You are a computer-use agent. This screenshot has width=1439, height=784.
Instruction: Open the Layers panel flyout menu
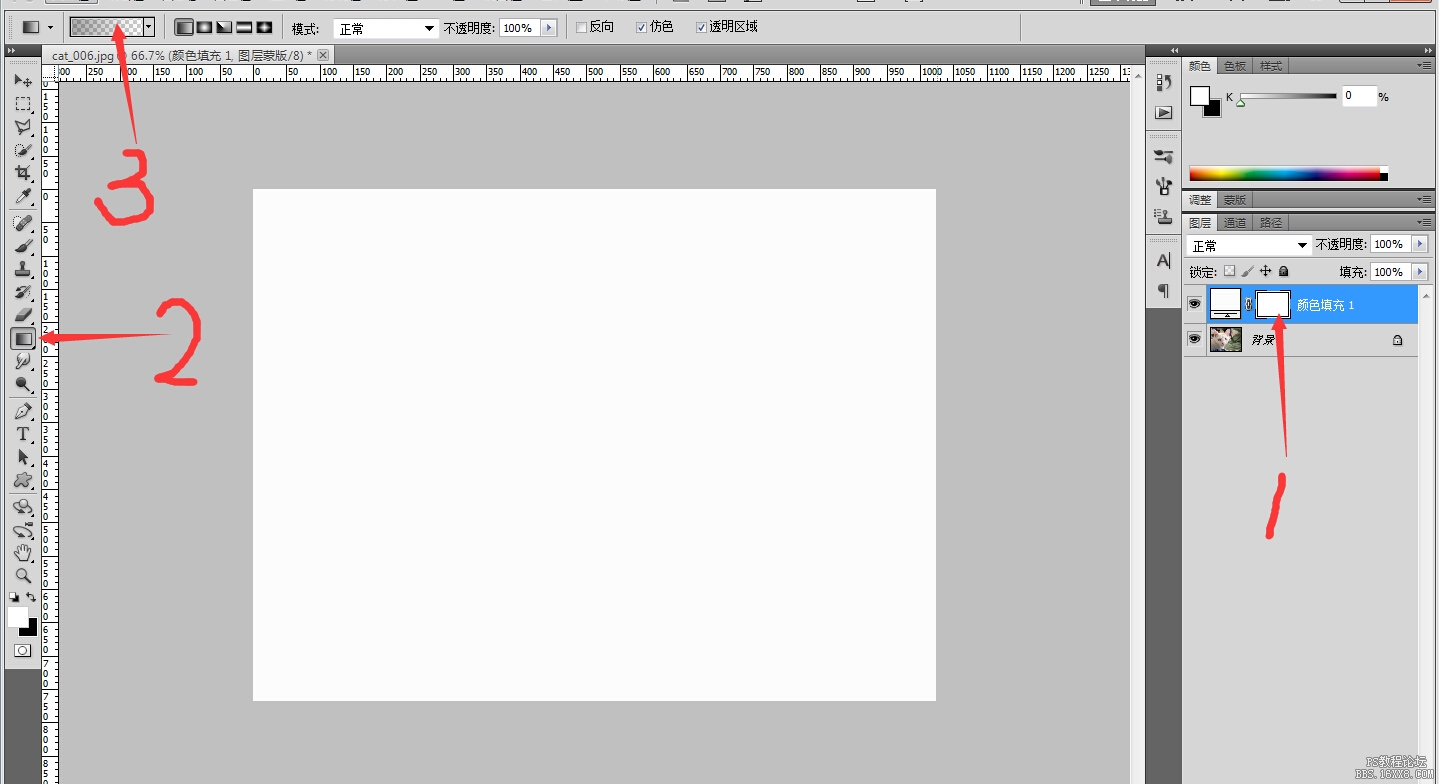1424,222
